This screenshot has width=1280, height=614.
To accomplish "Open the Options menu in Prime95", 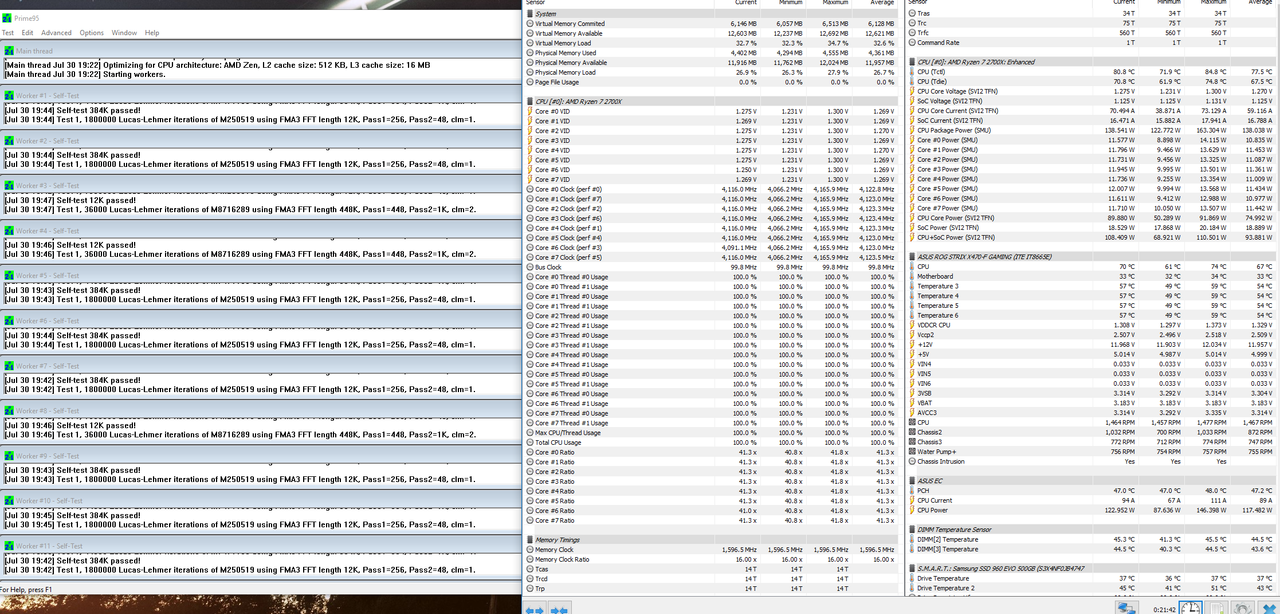I will point(91,33).
